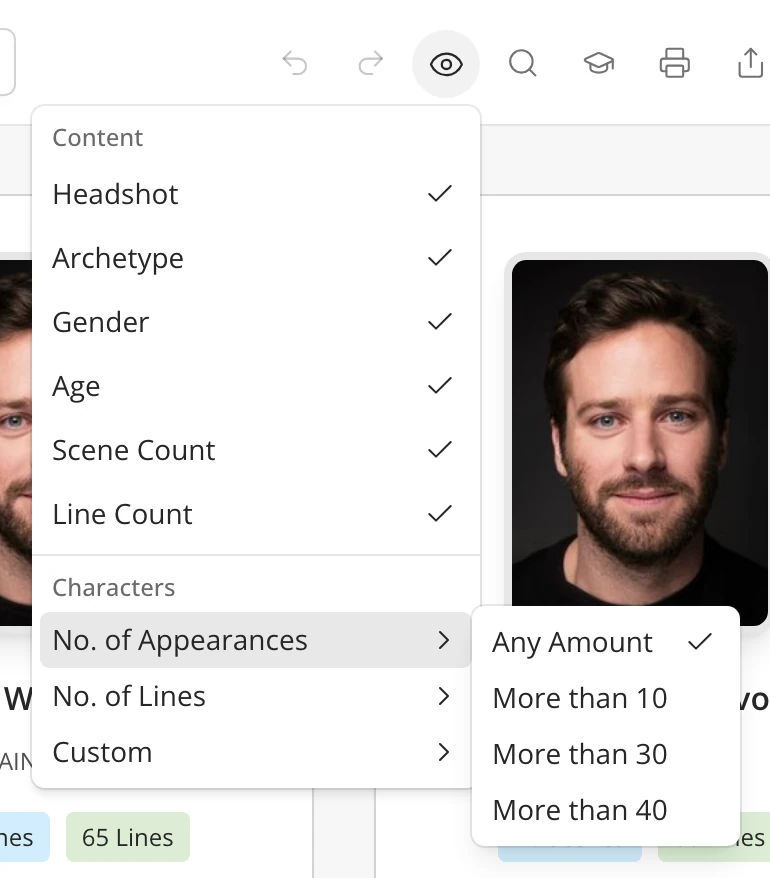The height and width of the screenshot is (878, 770).
Task: Open search with the magnifier icon
Action: pyautogui.click(x=522, y=63)
